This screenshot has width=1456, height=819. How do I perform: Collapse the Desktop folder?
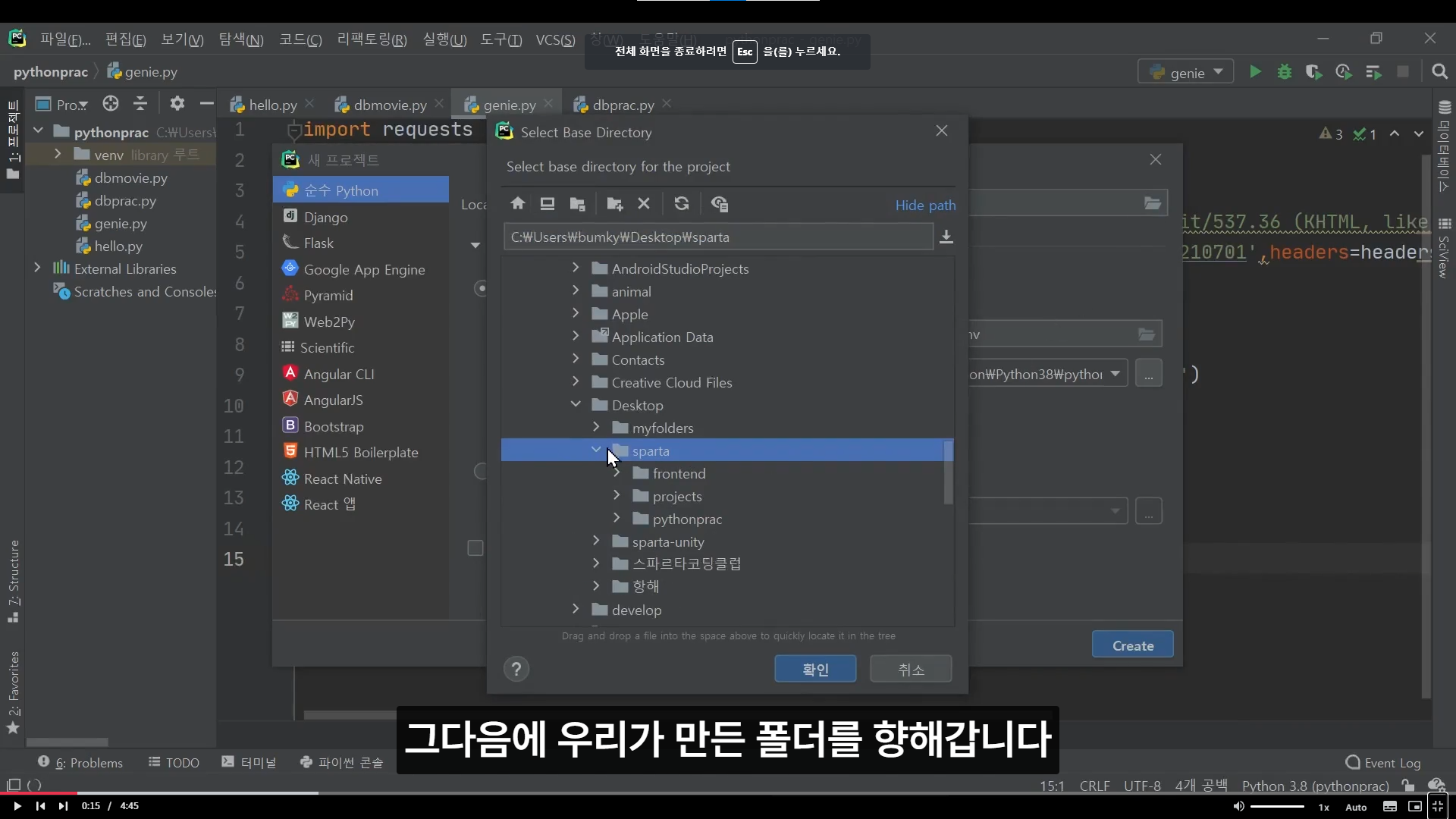[x=576, y=404]
